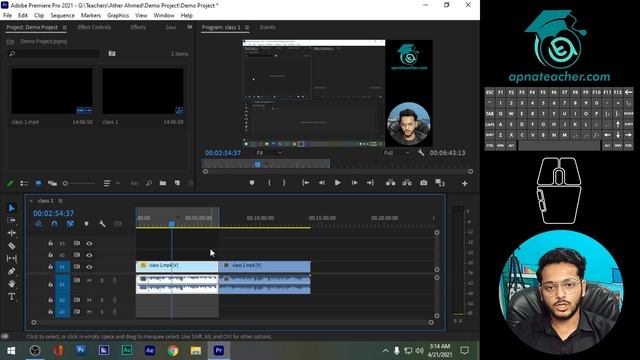Click the Play button in Program monitor
This screenshot has height=360, width=640.
[338, 183]
